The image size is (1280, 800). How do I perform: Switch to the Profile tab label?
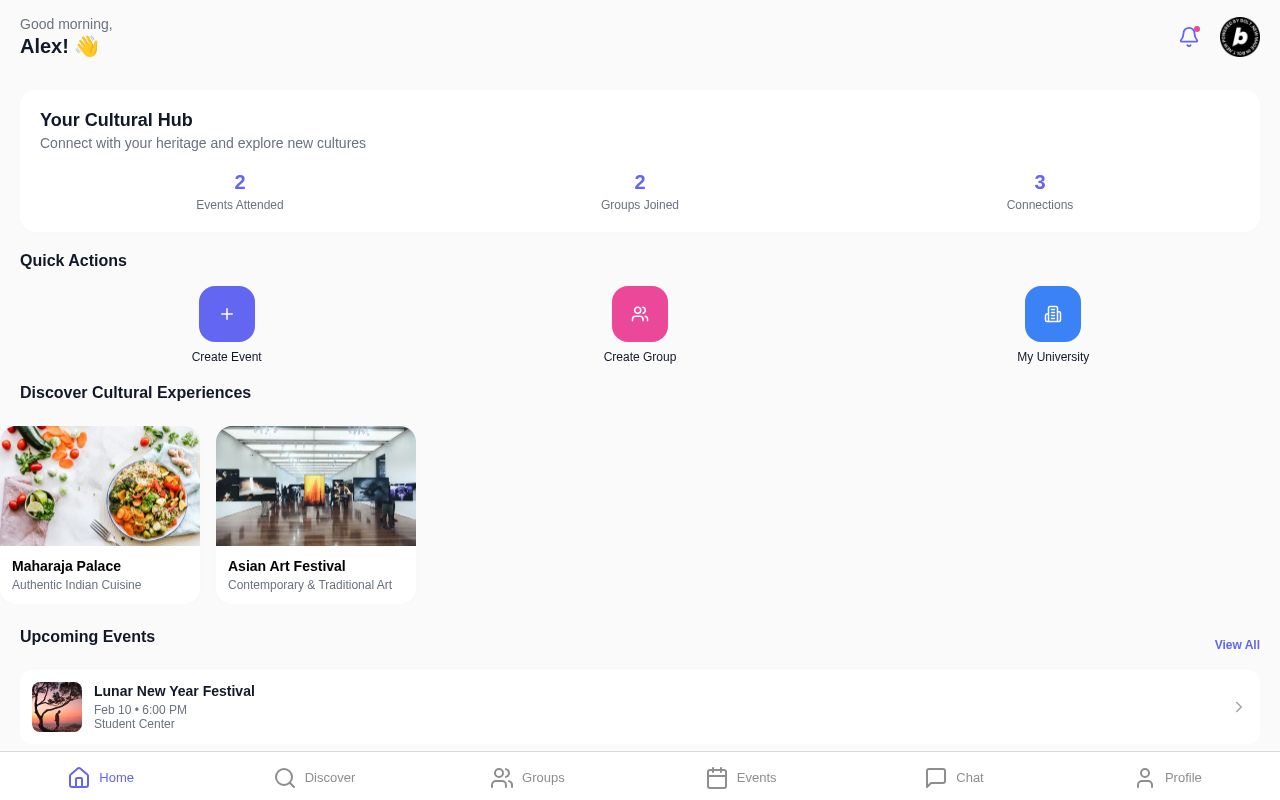(1183, 777)
